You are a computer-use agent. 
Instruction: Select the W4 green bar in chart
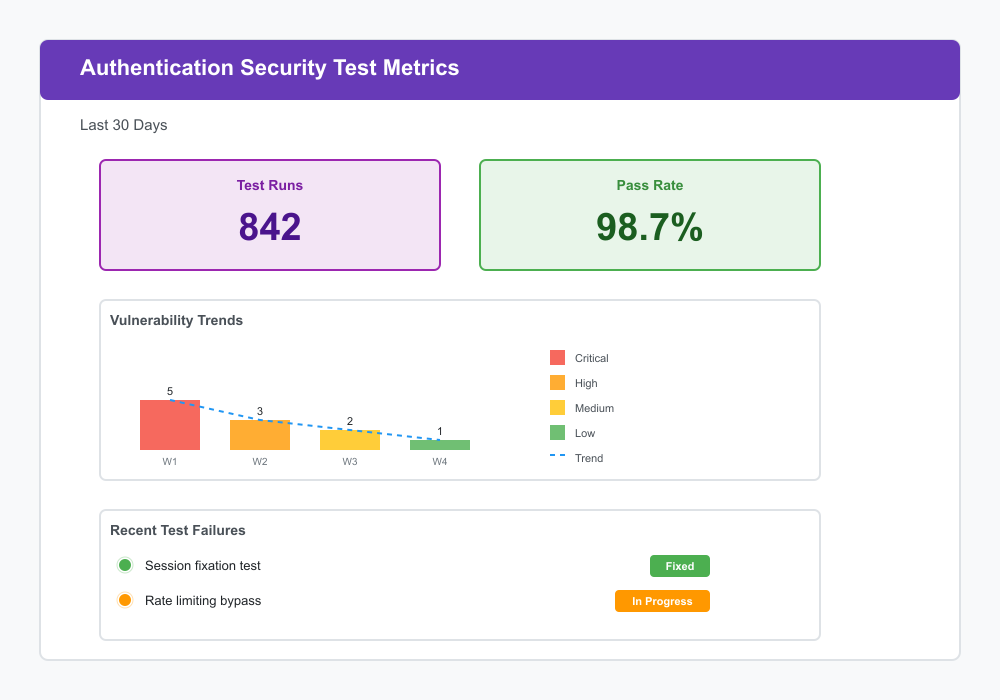point(439,445)
